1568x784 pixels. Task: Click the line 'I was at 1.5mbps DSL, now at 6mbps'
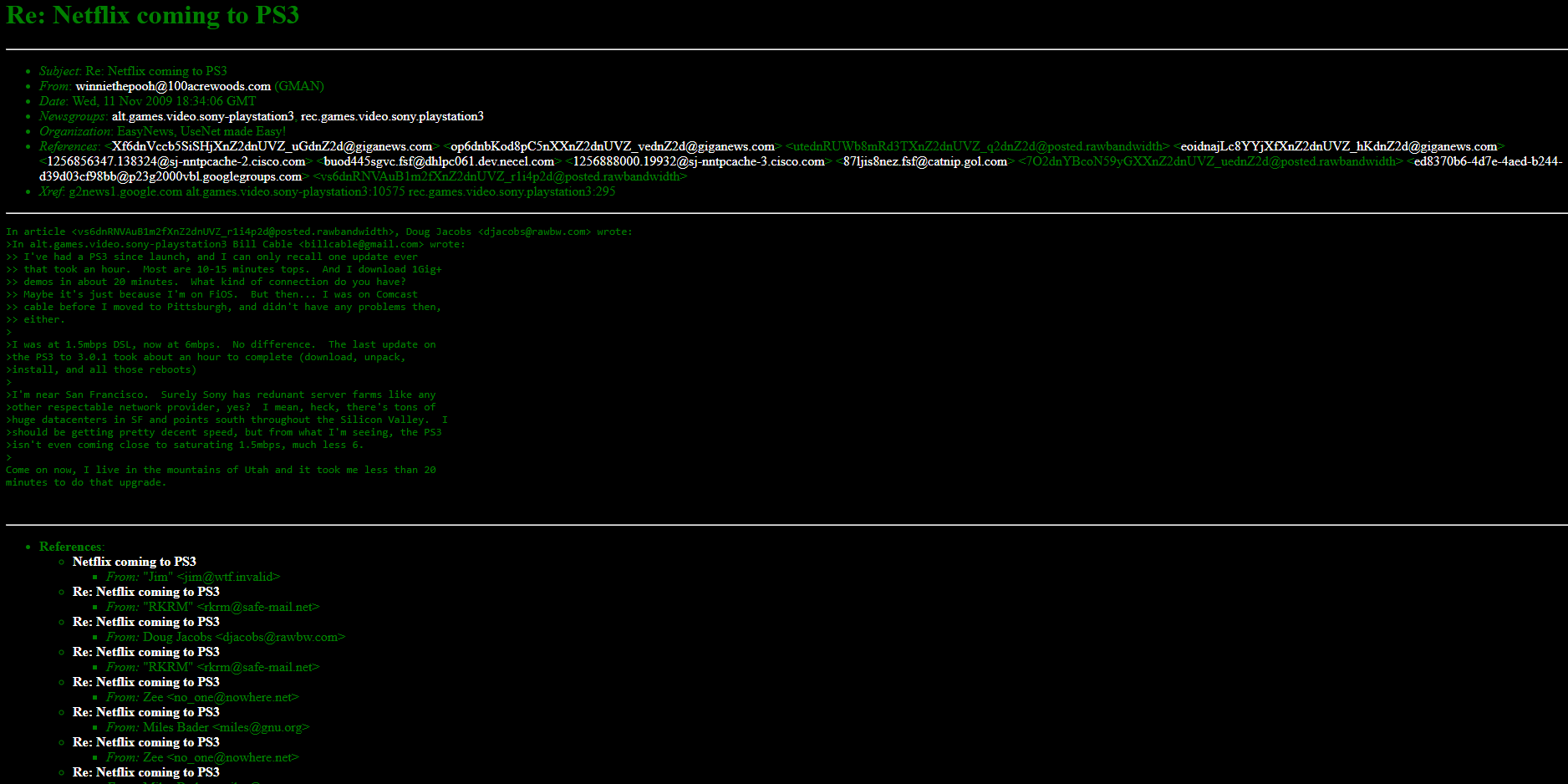pyautogui.click(x=221, y=344)
